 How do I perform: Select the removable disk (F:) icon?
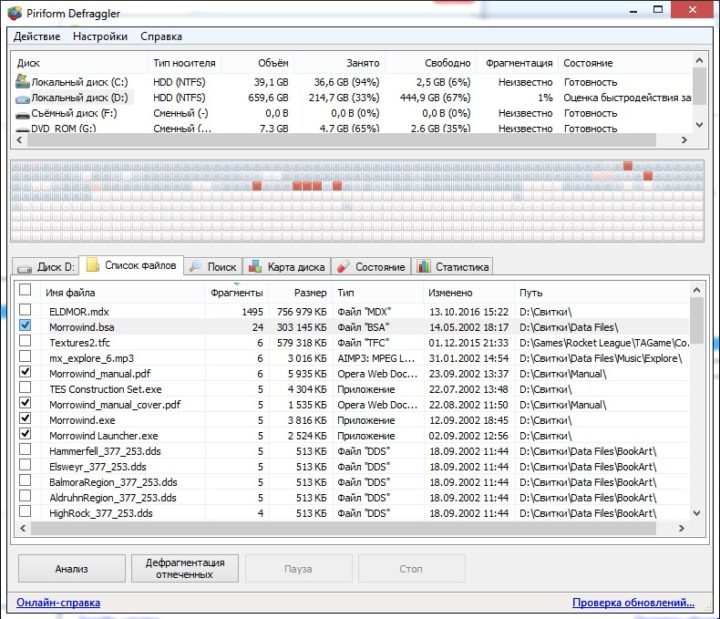(x=22, y=114)
